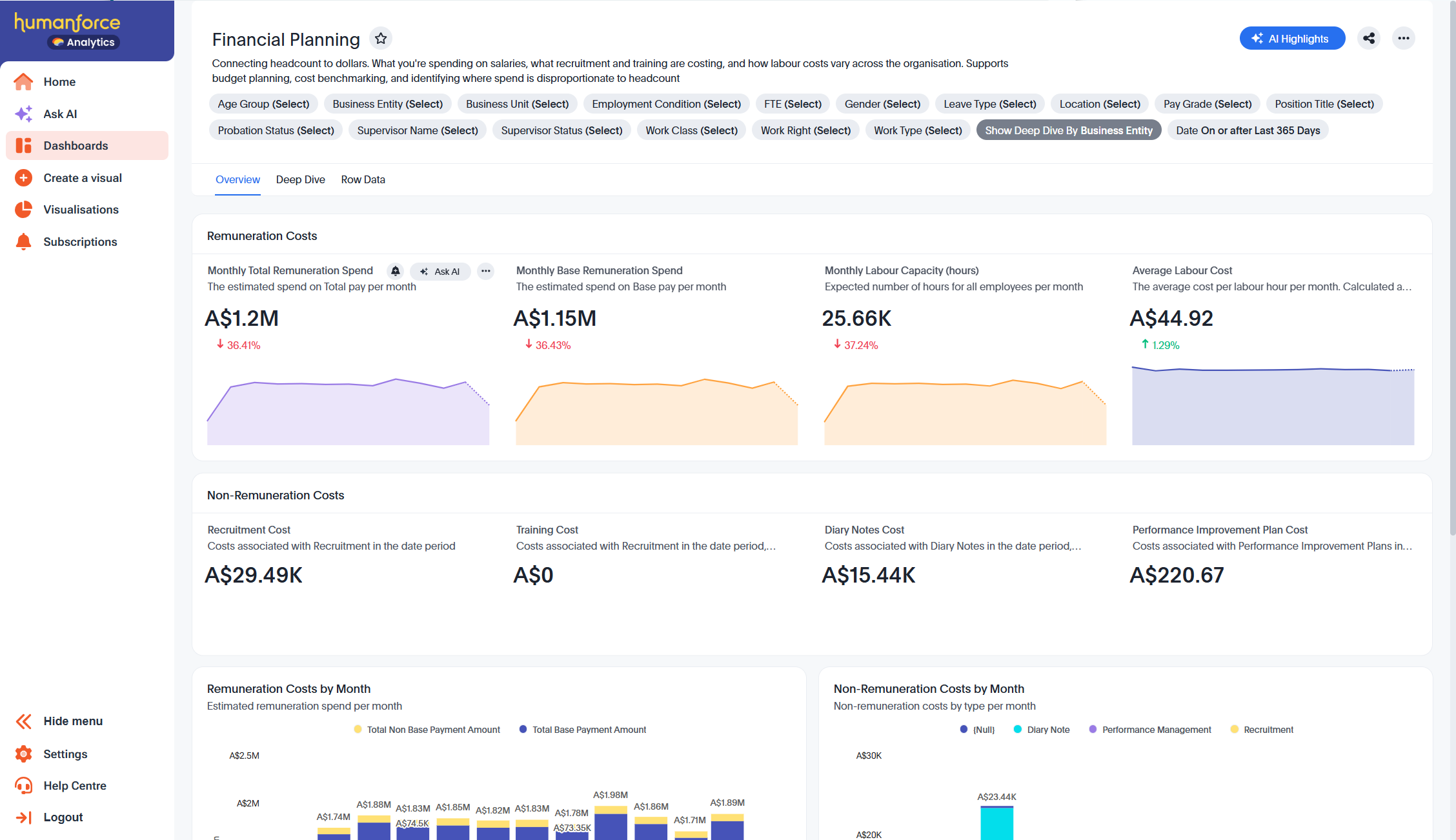Toggle Show Deep Dive By Business Entity
Viewport: 1456px width, 840px height.
coord(1068,130)
